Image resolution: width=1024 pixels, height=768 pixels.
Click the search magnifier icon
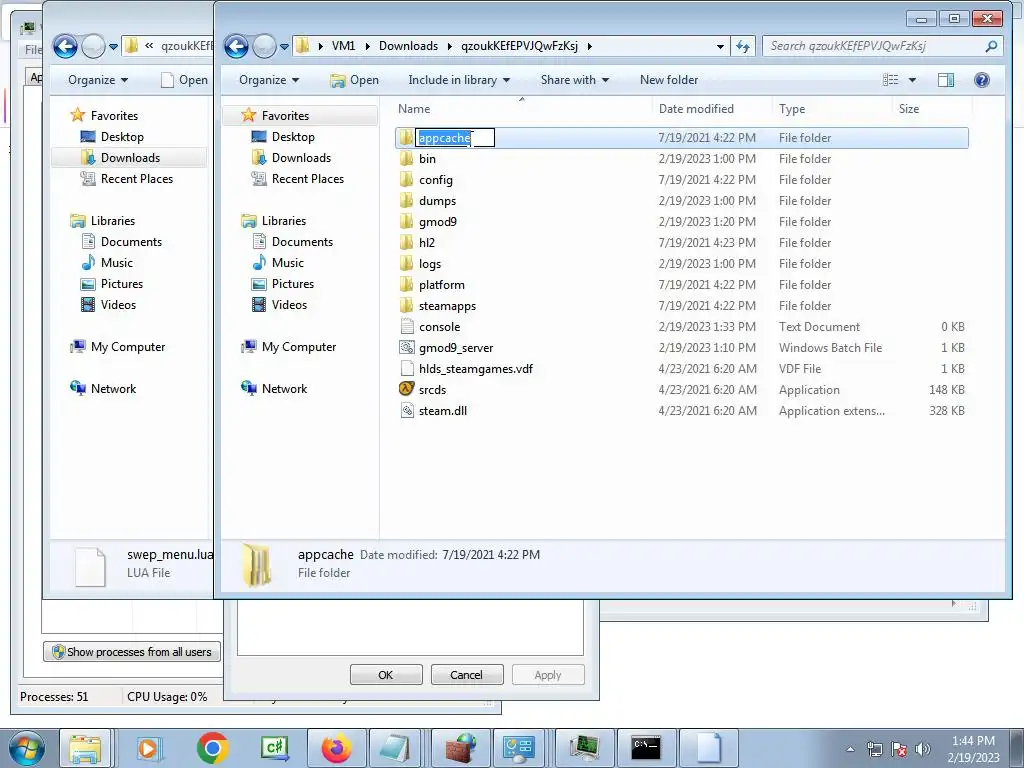[991, 46]
